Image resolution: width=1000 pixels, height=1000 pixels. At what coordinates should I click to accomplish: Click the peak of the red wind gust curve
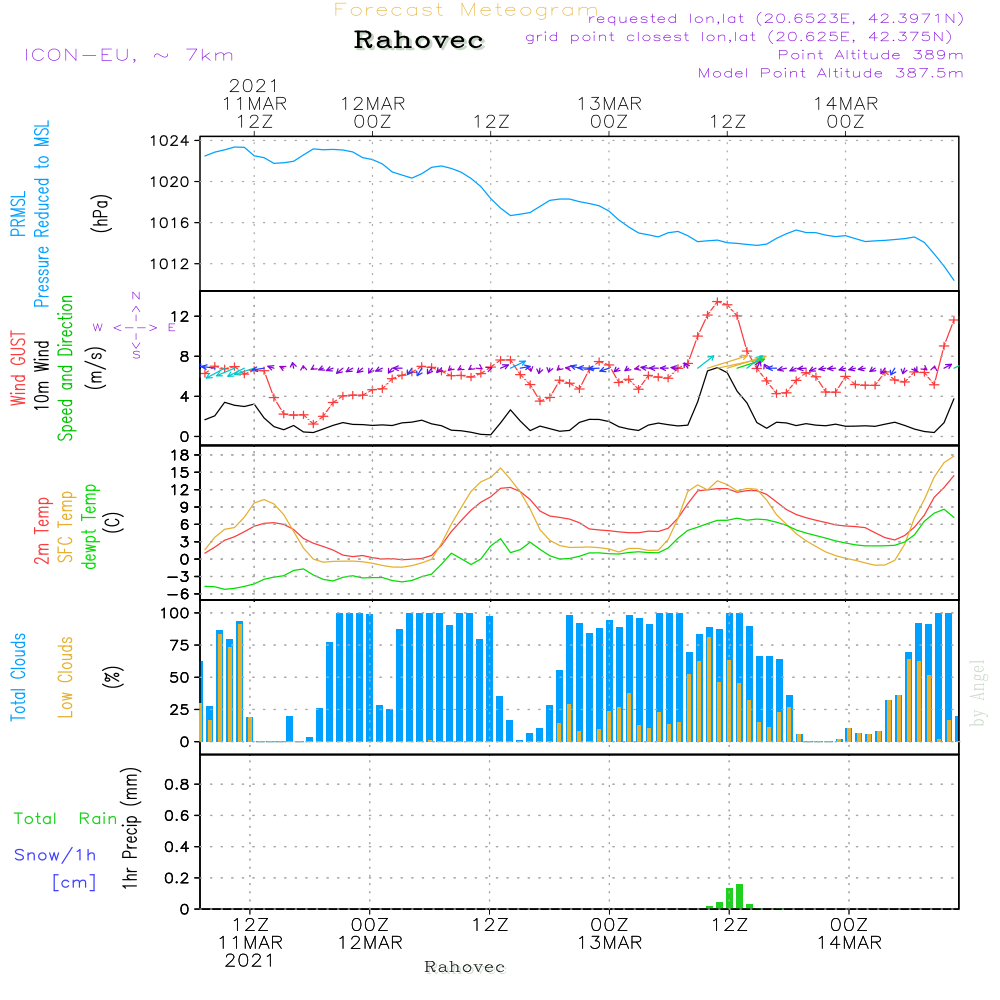coord(717,301)
